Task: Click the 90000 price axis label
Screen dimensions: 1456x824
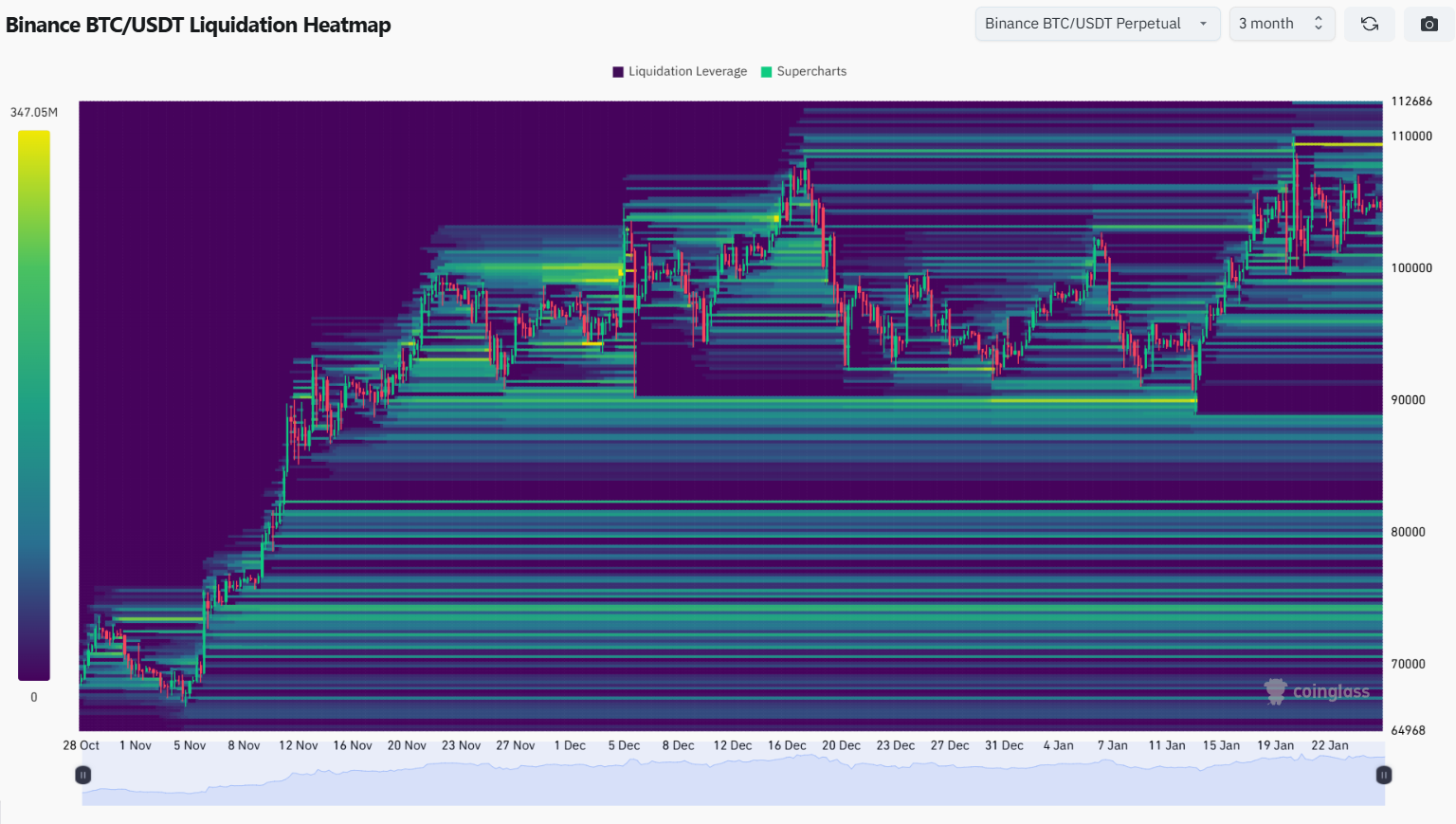Action: point(1409,400)
